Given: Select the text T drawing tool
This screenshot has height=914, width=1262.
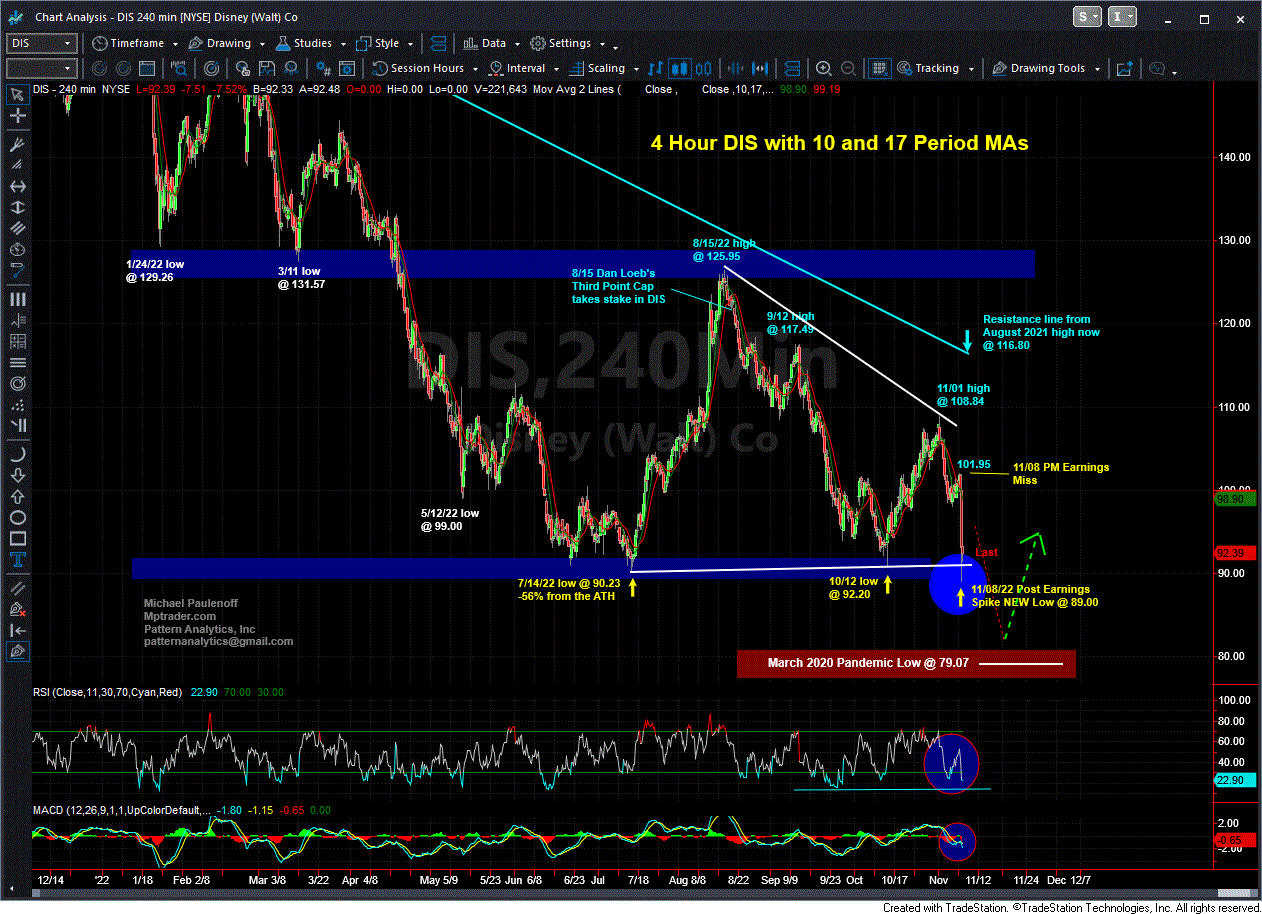Looking at the screenshot, I should tap(18, 561).
